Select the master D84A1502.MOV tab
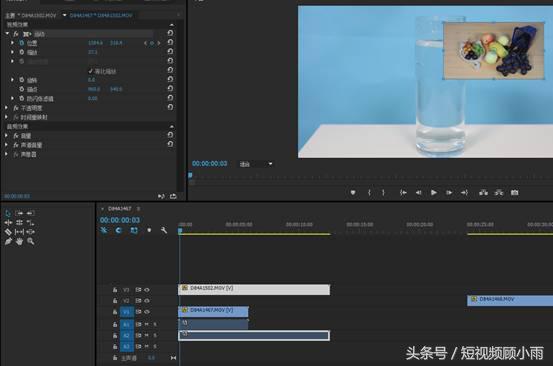 pyautogui.click(x=31, y=16)
